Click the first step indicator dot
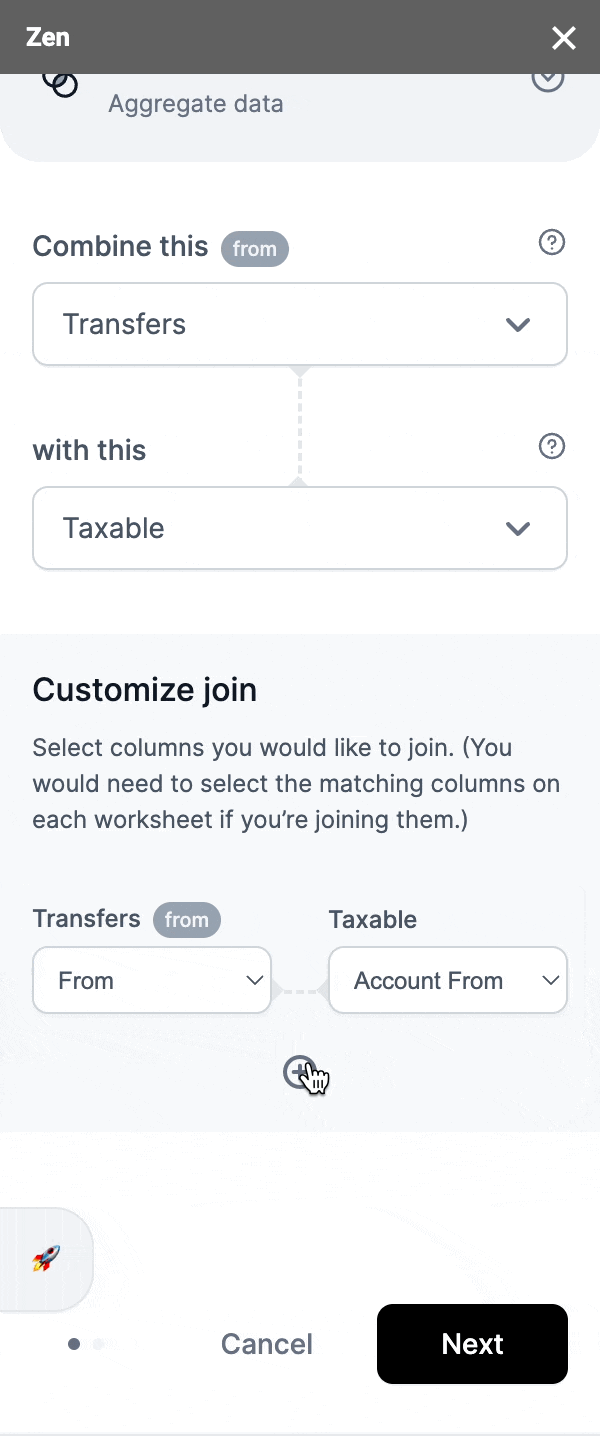600x1436 pixels. coord(74,1344)
